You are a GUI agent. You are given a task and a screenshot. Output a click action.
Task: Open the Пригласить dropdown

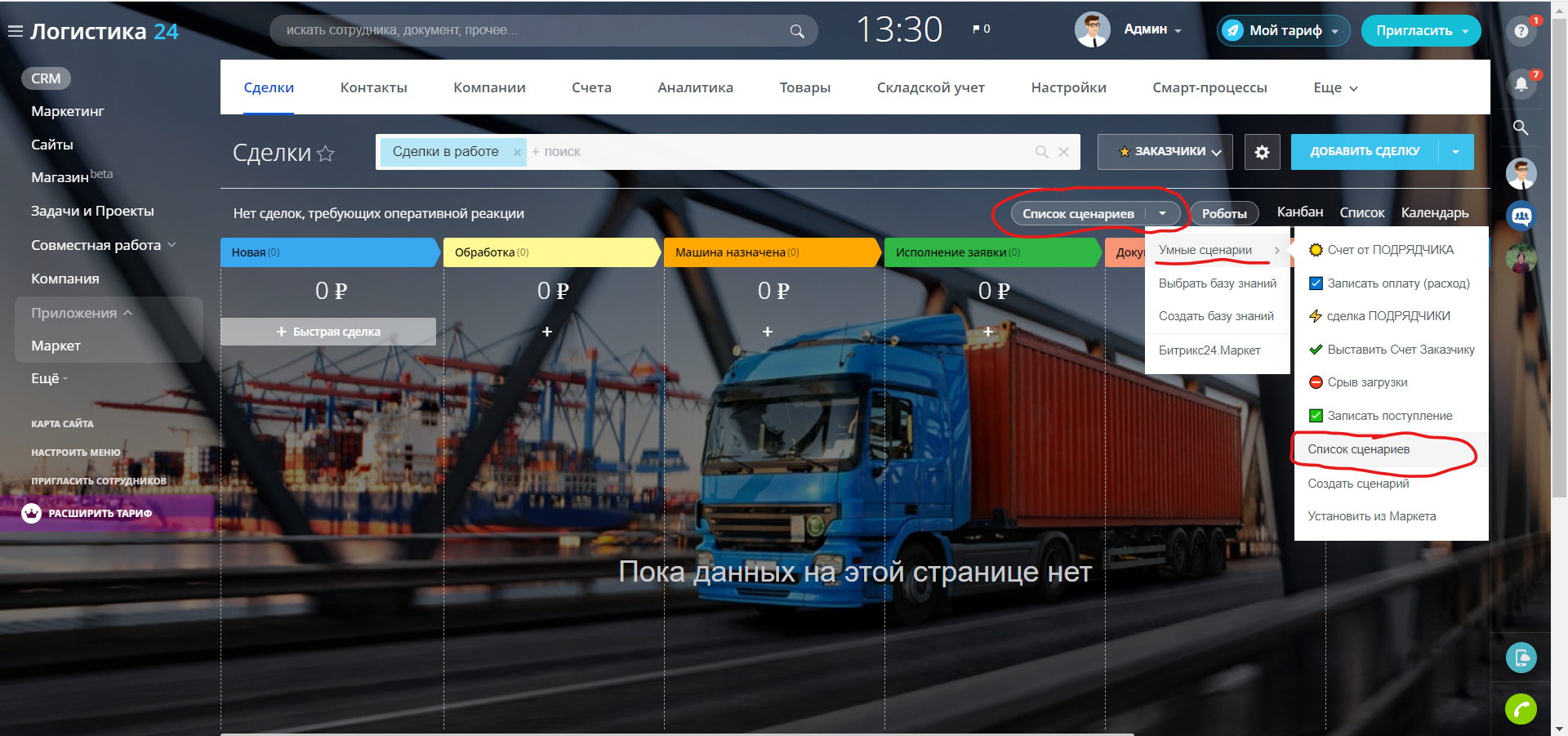[1466, 32]
